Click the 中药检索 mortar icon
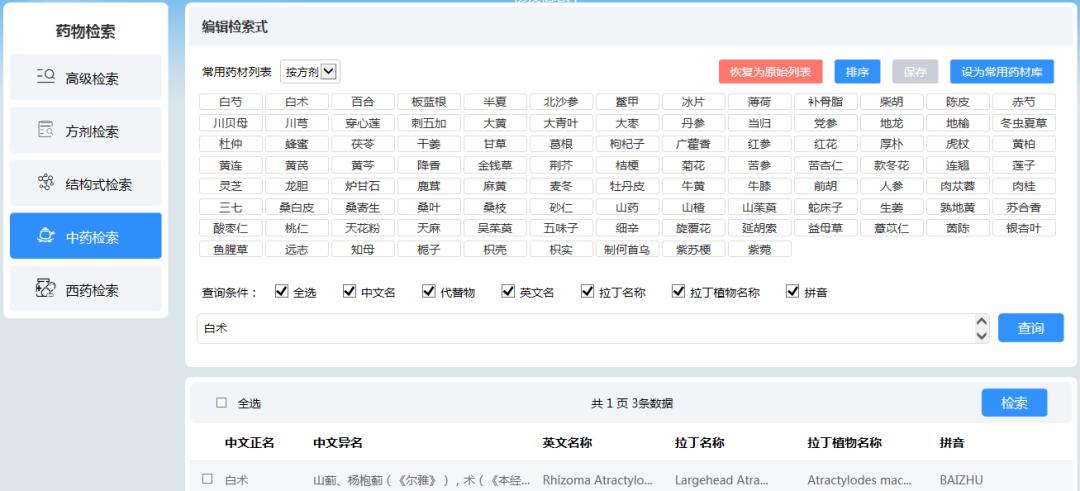Viewport: 1080px width, 491px height. pos(45,236)
